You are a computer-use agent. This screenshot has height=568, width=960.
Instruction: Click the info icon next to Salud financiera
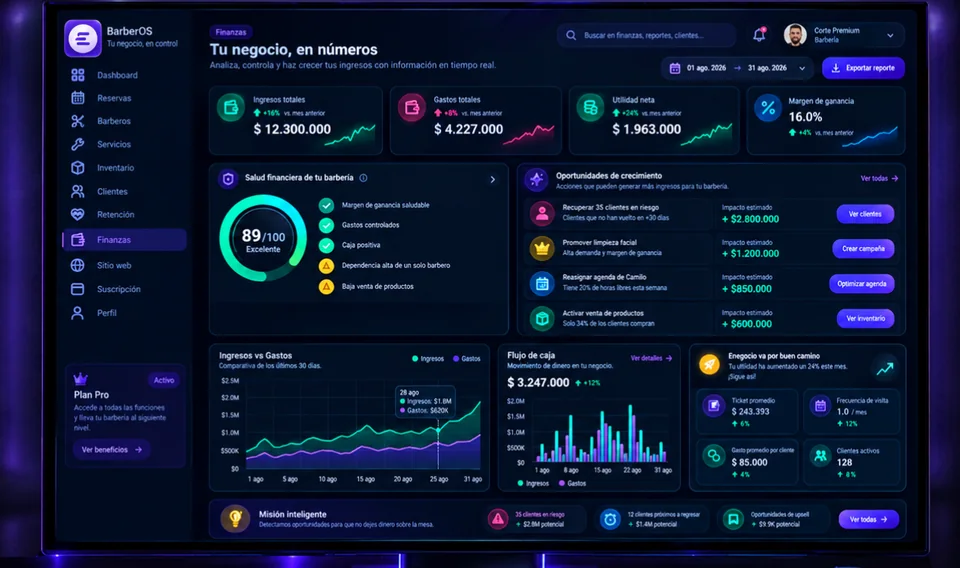[x=363, y=178]
